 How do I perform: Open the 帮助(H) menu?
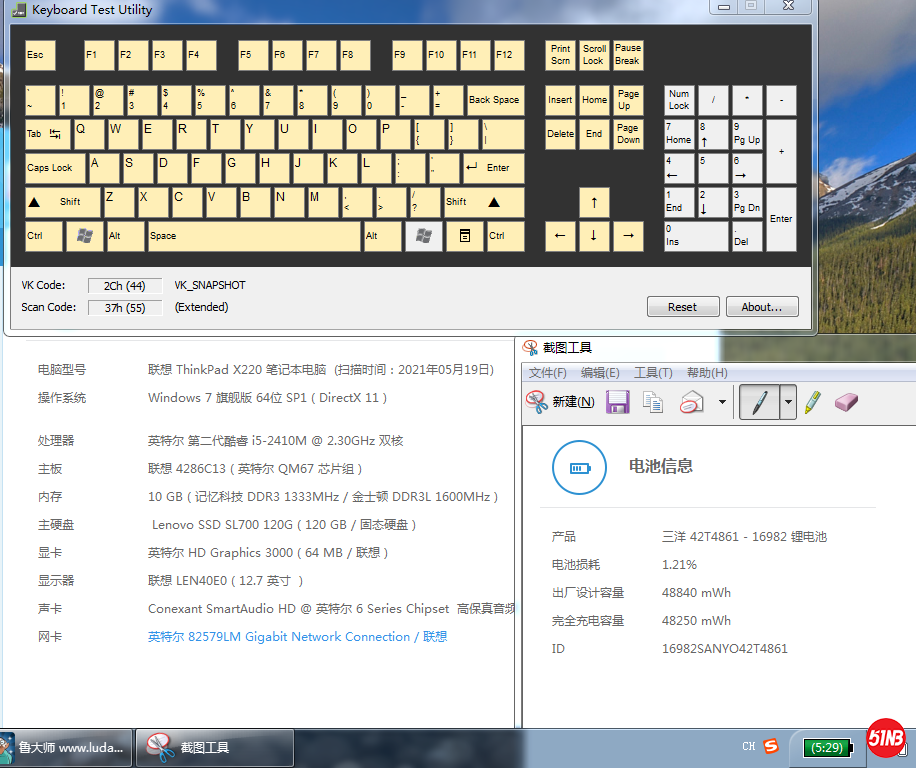706,373
